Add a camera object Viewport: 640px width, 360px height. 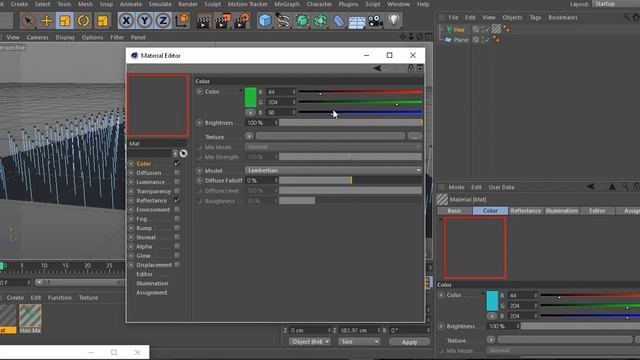point(376,20)
